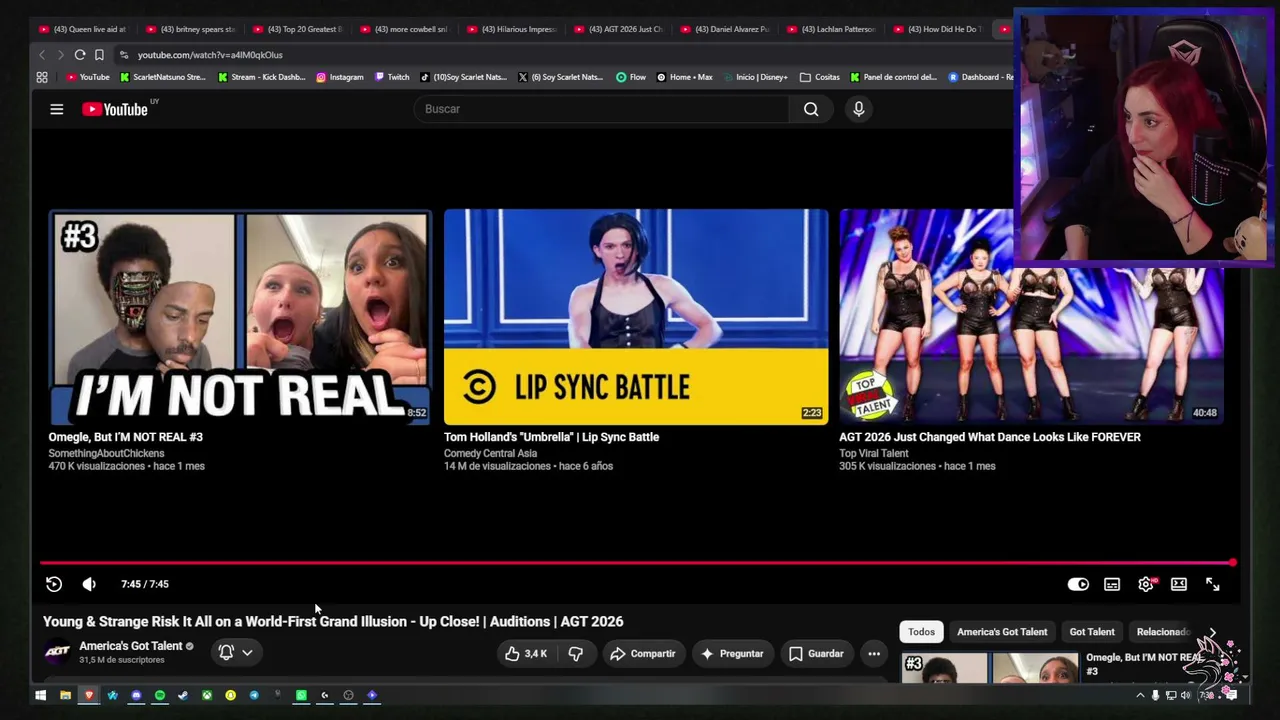Open the Inicio | Disney+ bookmark

pyautogui.click(x=755, y=77)
